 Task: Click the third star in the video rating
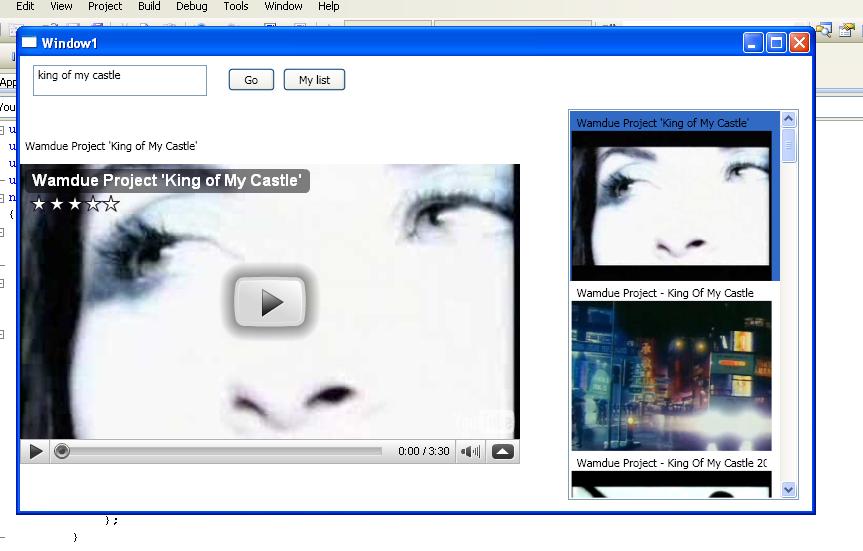coord(75,204)
